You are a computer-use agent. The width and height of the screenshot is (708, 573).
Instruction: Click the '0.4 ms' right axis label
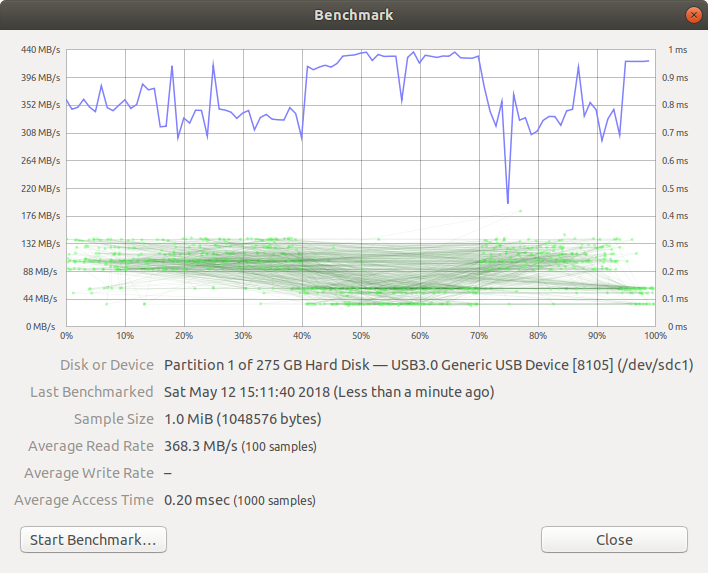(675, 216)
